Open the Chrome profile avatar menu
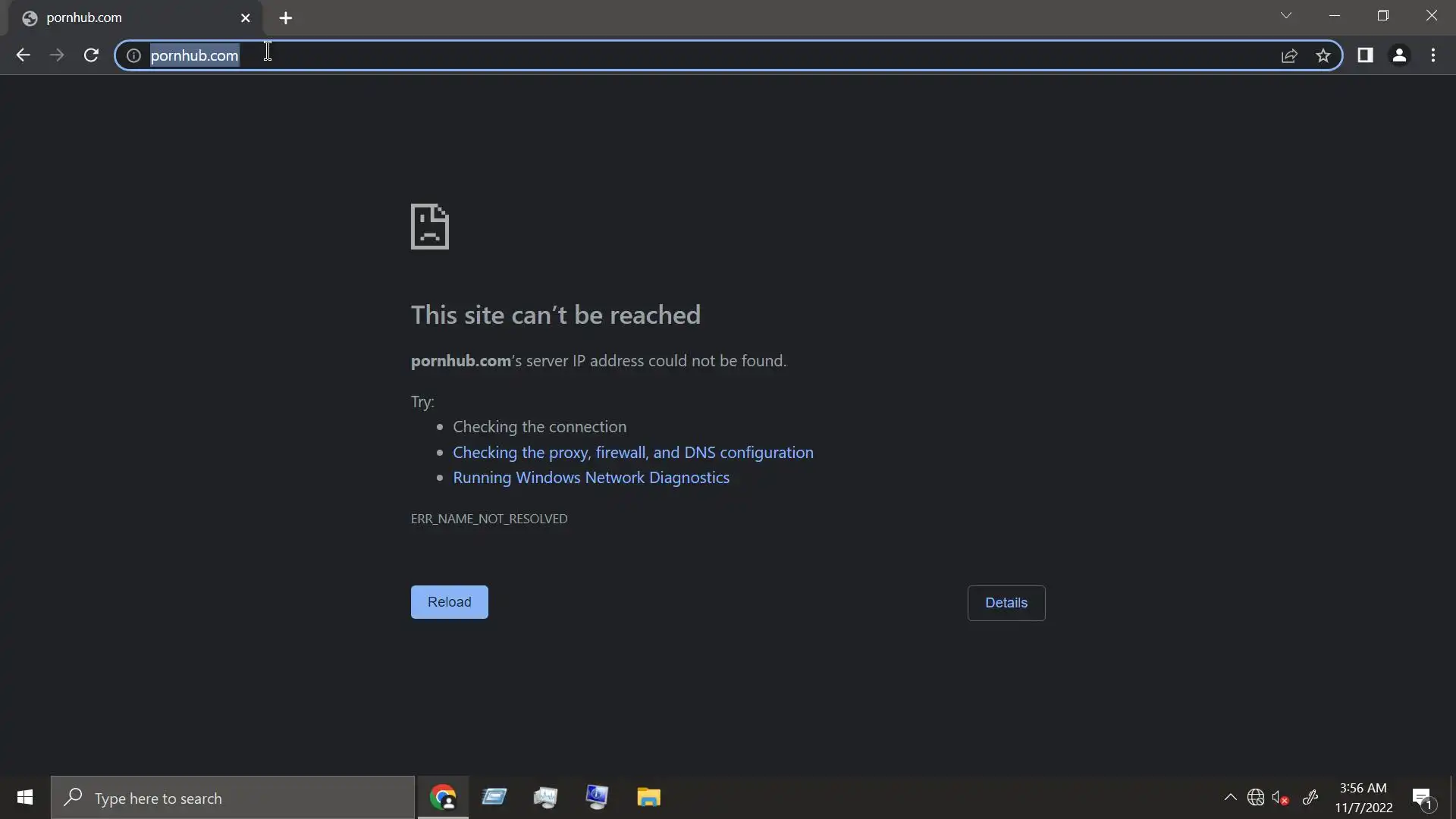1456x819 pixels. pos(1399,55)
